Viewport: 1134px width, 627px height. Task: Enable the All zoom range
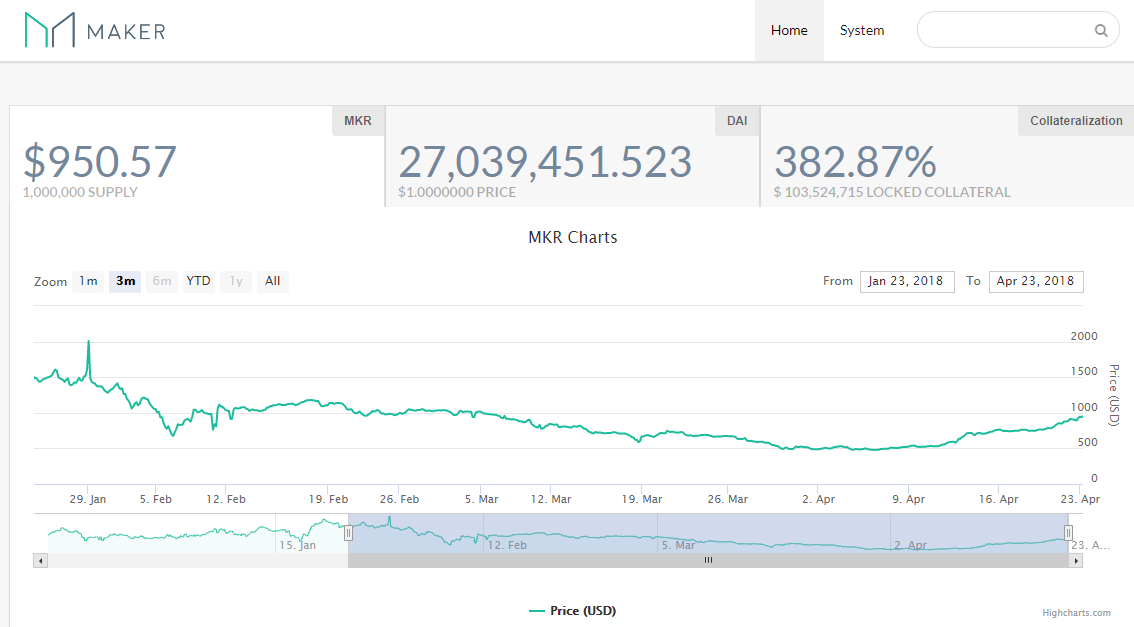(x=272, y=281)
